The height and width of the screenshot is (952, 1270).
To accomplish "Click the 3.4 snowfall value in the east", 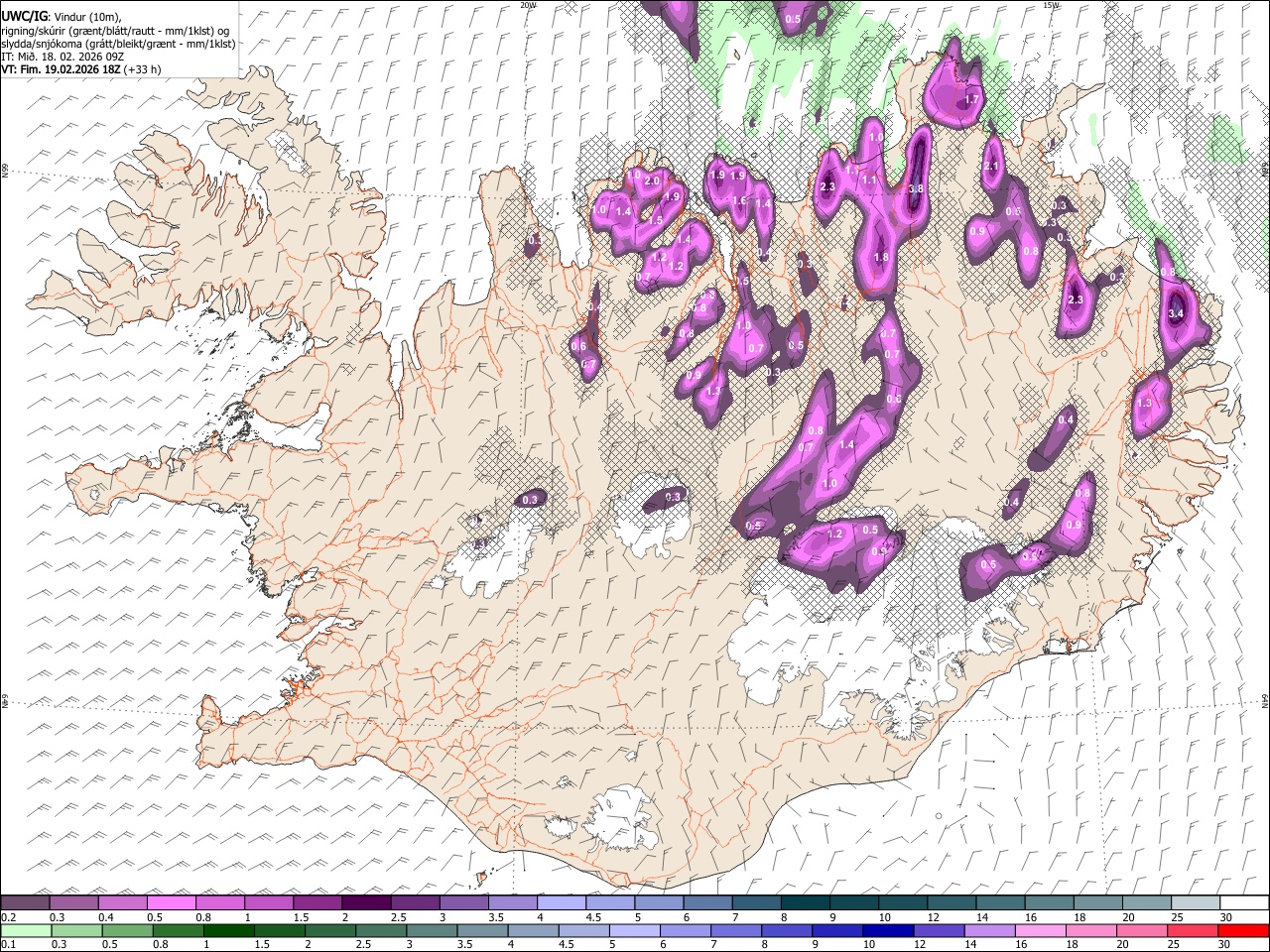I will 1177,313.
